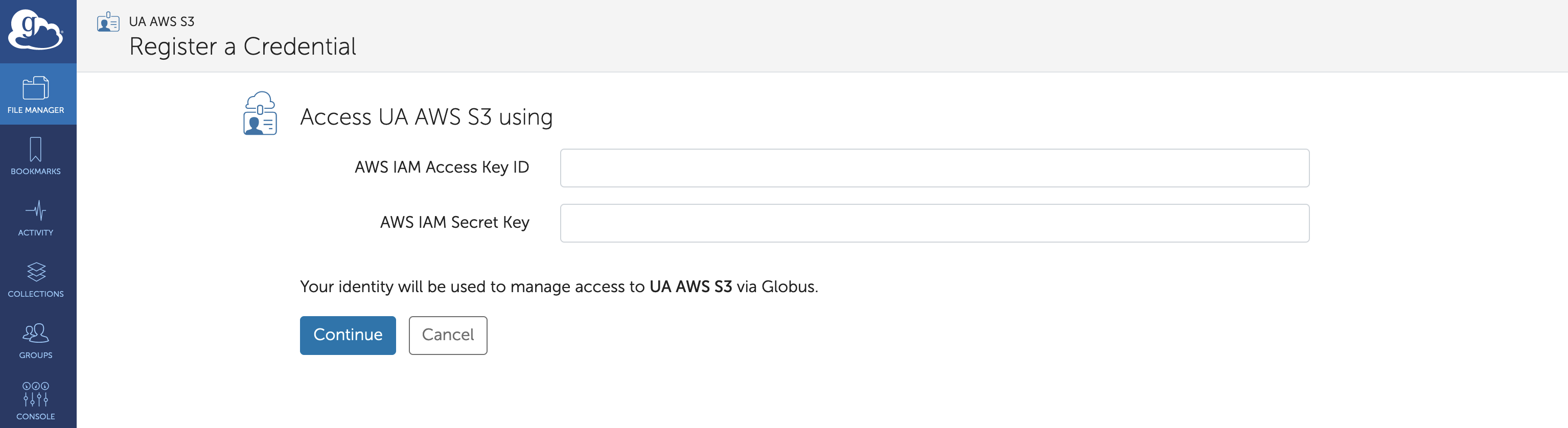Click the AWS IAM Access Key ID label
The image size is (1568, 428).
441,167
